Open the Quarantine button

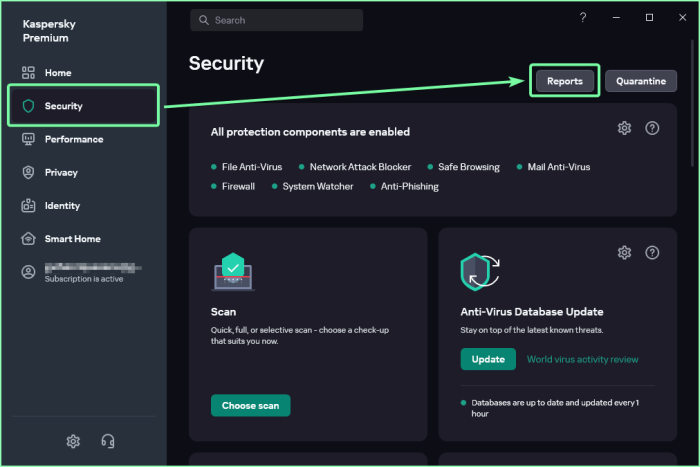(x=641, y=81)
